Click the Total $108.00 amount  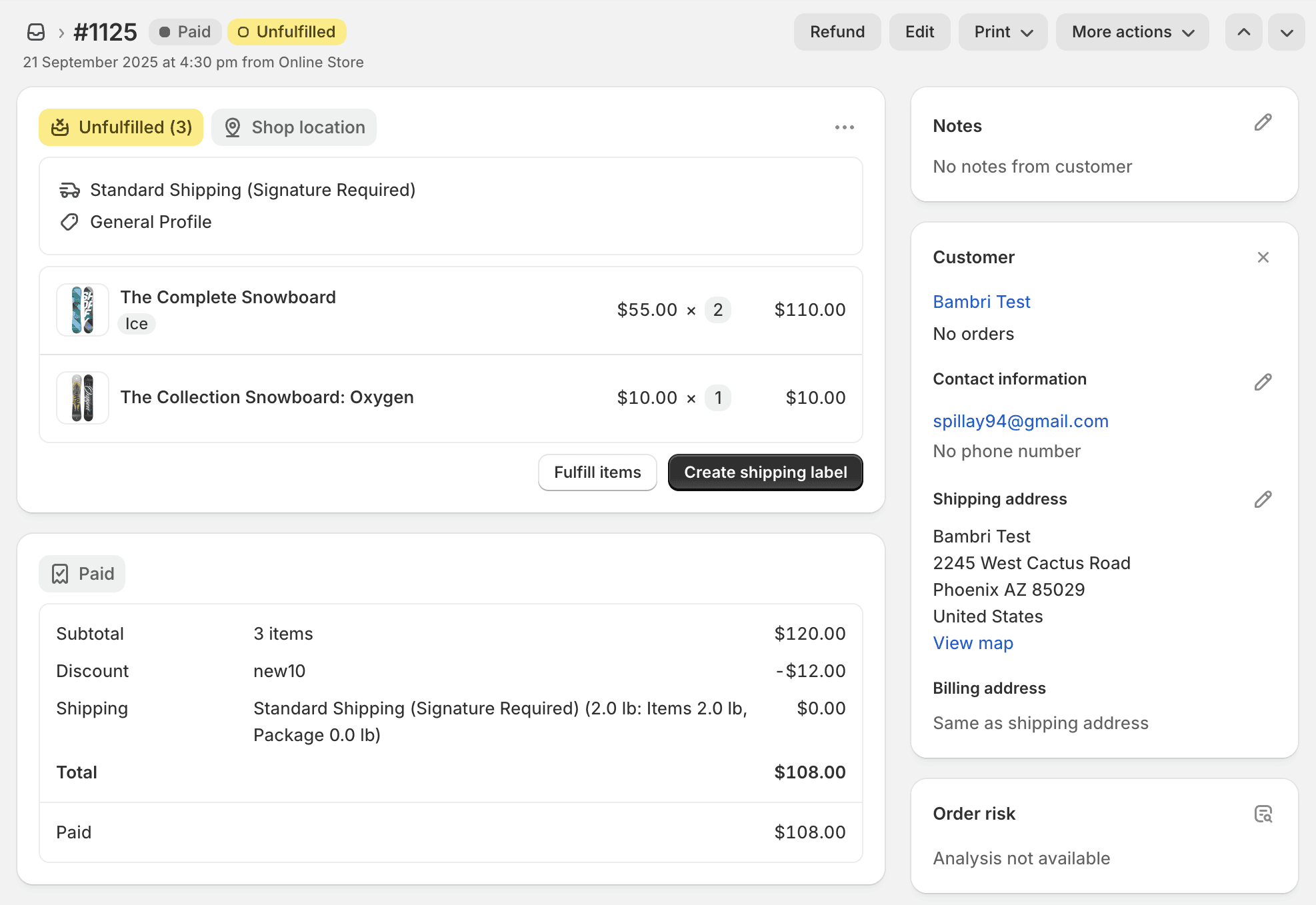coord(810,772)
